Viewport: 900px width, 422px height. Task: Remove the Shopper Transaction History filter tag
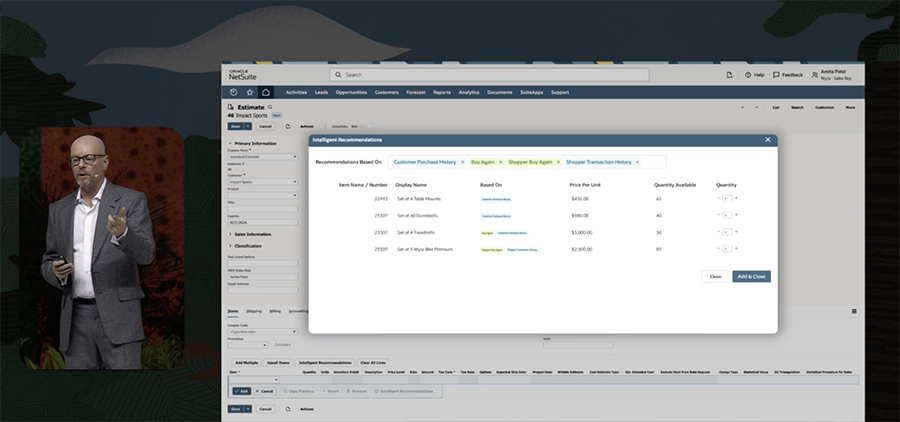(x=637, y=161)
